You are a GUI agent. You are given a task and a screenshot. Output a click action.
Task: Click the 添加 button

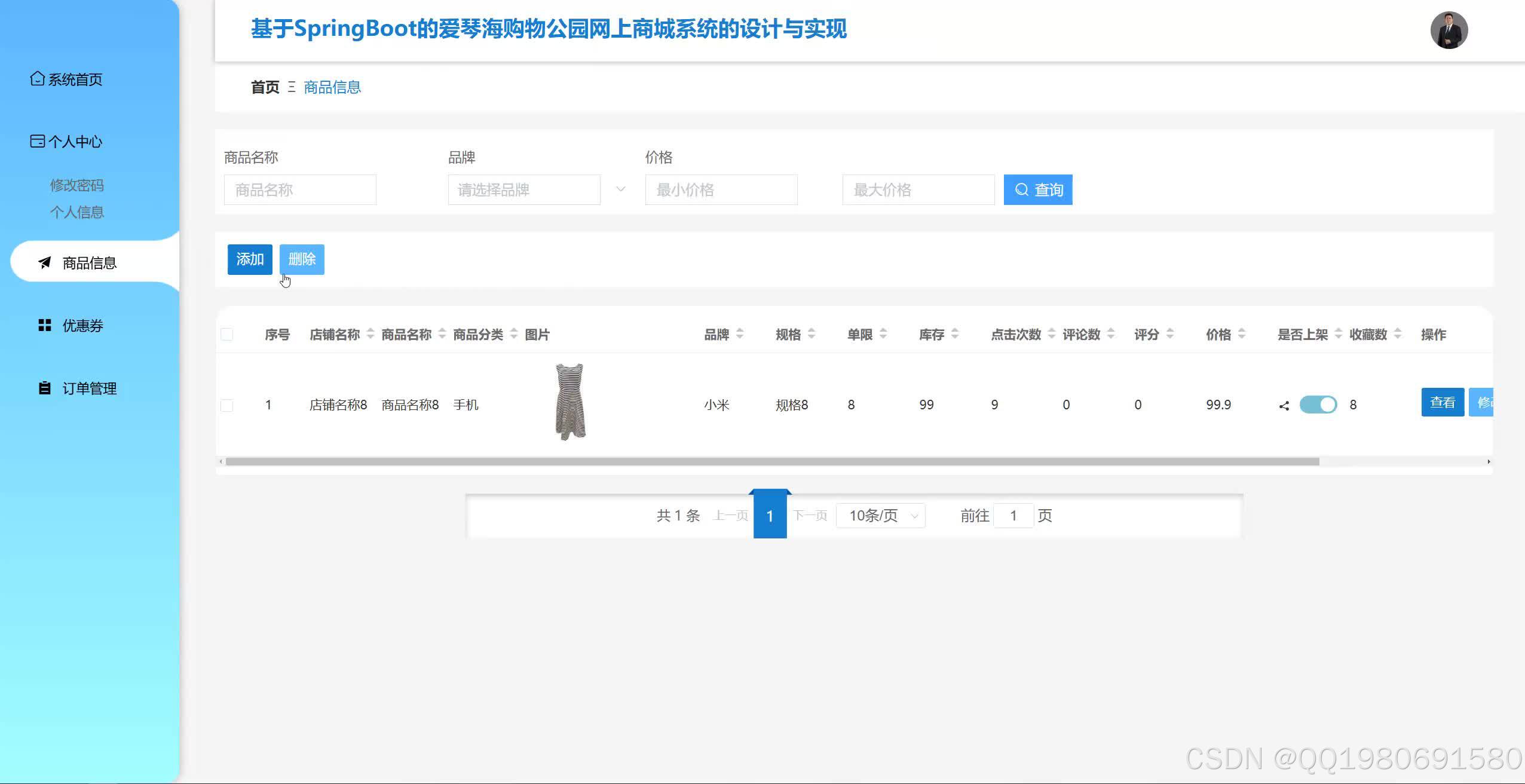click(x=249, y=259)
